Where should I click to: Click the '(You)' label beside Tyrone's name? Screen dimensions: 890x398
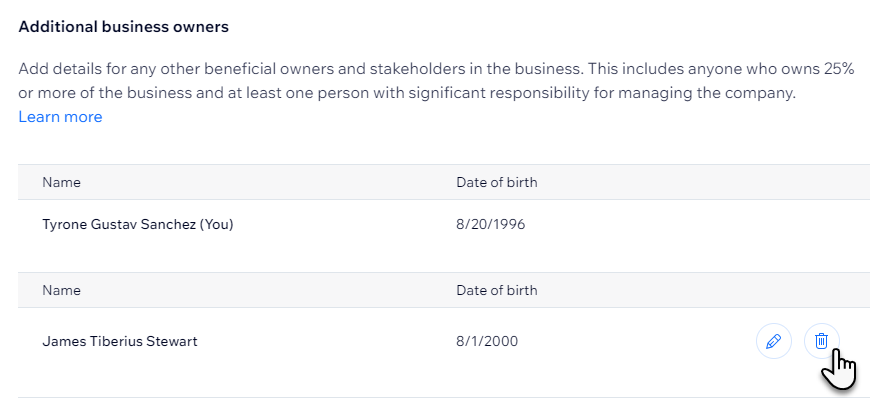[x=216, y=224]
